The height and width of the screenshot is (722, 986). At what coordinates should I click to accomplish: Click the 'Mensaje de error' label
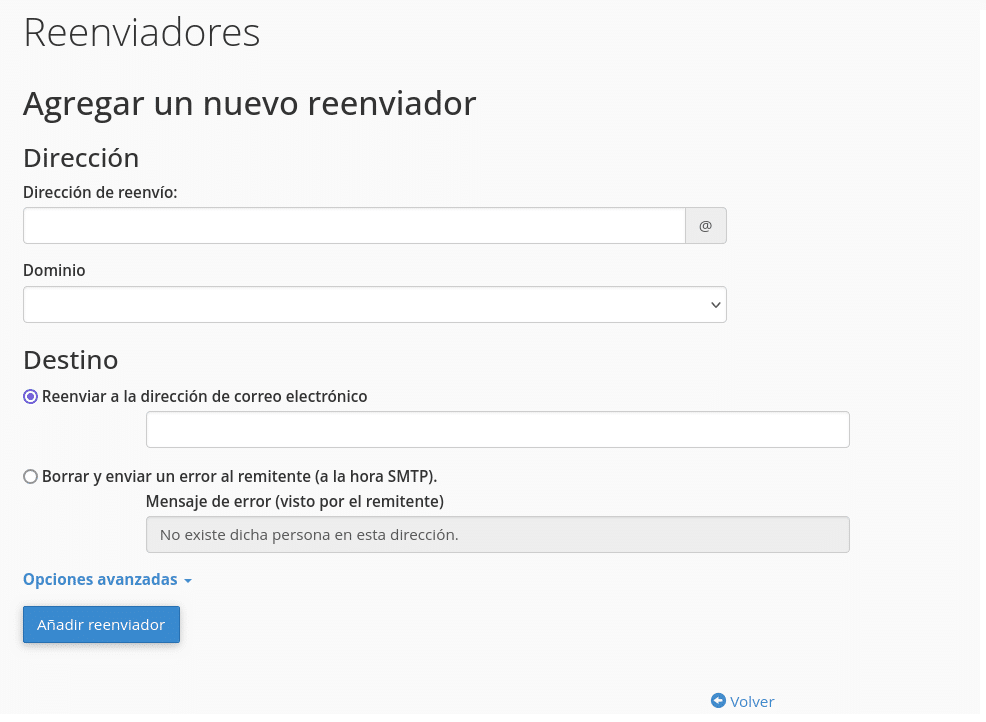point(295,501)
